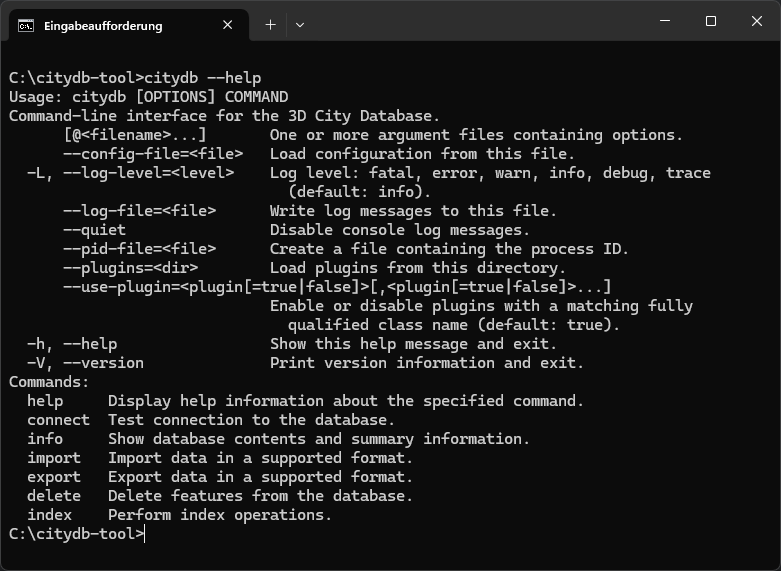Viewport: 781px width, 571px height.
Task: Click the word import in Commands list
Action: (54, 458)
